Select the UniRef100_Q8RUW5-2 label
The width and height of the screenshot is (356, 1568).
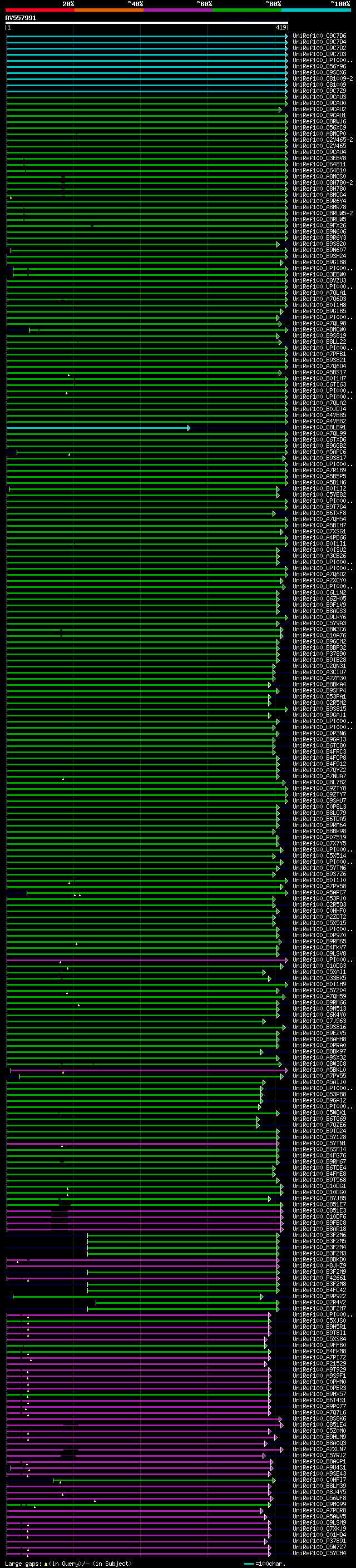[323, 214]
